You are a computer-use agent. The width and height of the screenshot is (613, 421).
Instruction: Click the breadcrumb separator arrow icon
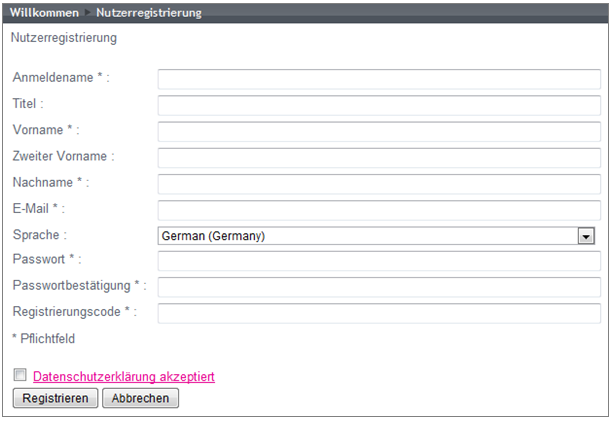pyautogui.click(x=88, y=13)
